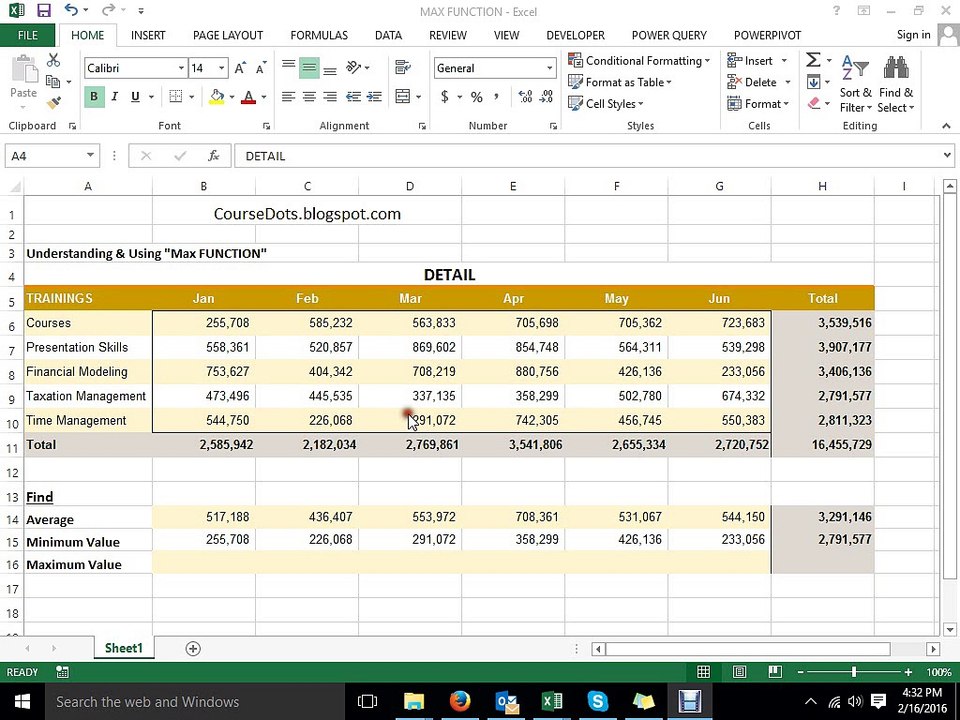The height and width of the screenshot is (720, 960).
Task: Click the zoom slider handle
Action: pyautogui.click(x=854, y=672)
